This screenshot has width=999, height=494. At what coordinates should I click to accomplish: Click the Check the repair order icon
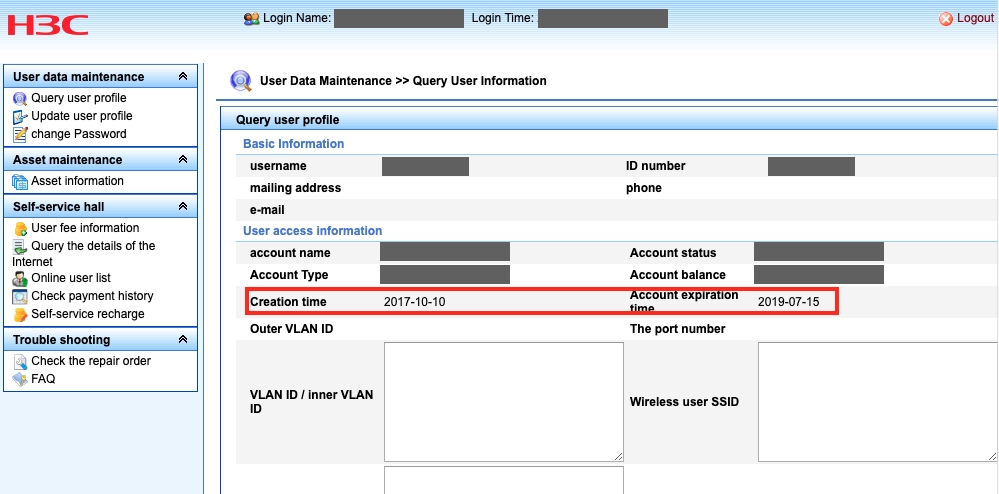pos(20,361)
